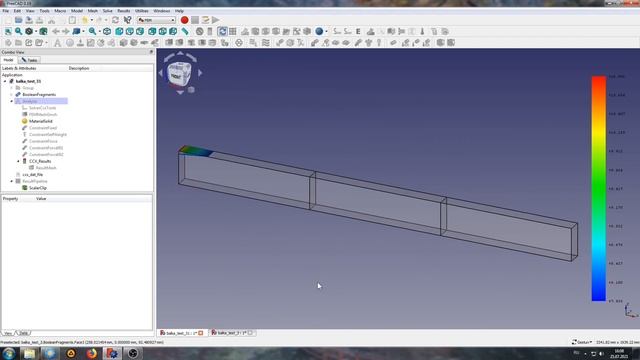Open the Results menu

124,11
